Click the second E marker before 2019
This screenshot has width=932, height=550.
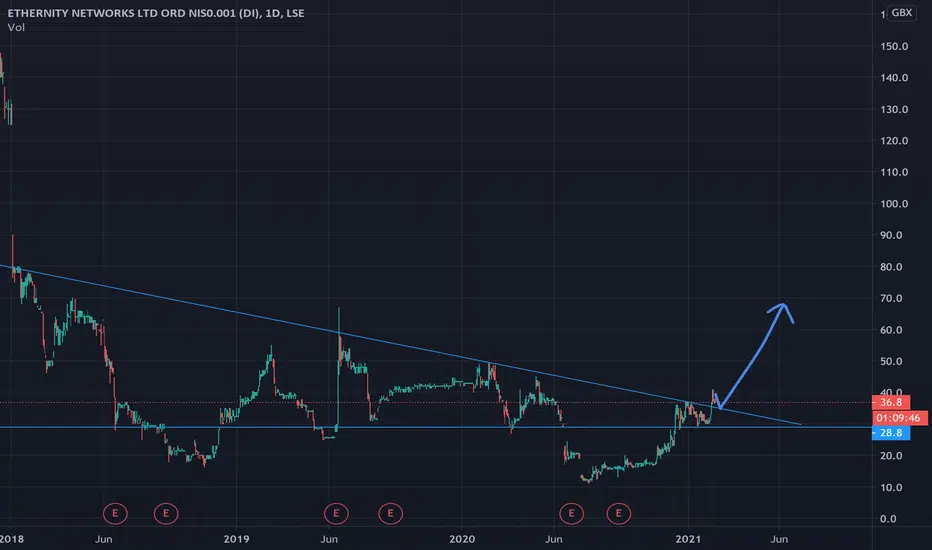click(x=166, y=513)
